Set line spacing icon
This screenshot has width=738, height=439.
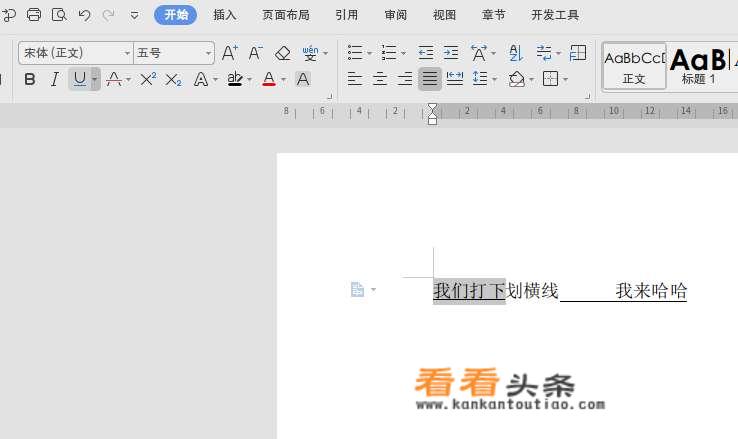point(480,79)
